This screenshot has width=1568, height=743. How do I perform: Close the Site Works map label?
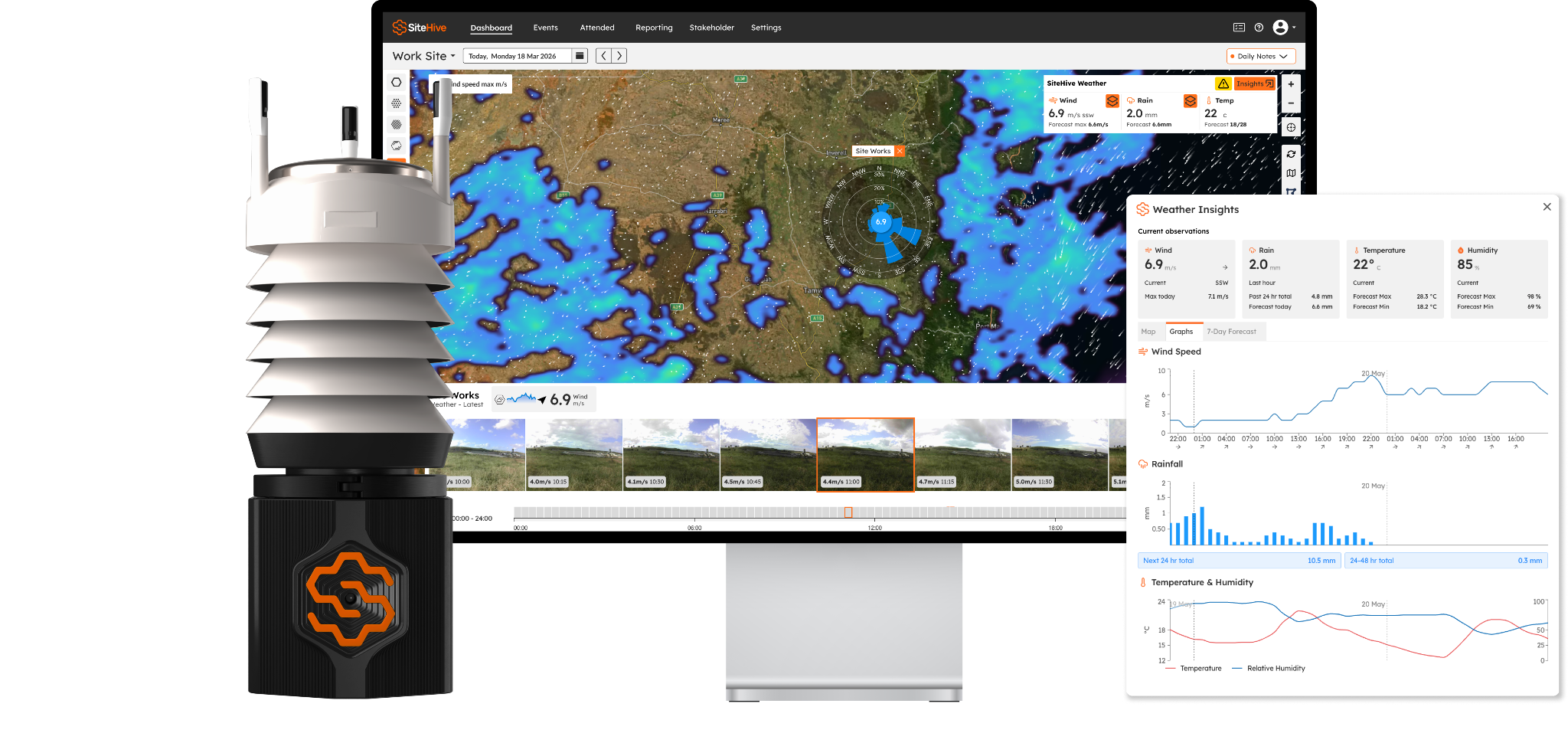900,151
